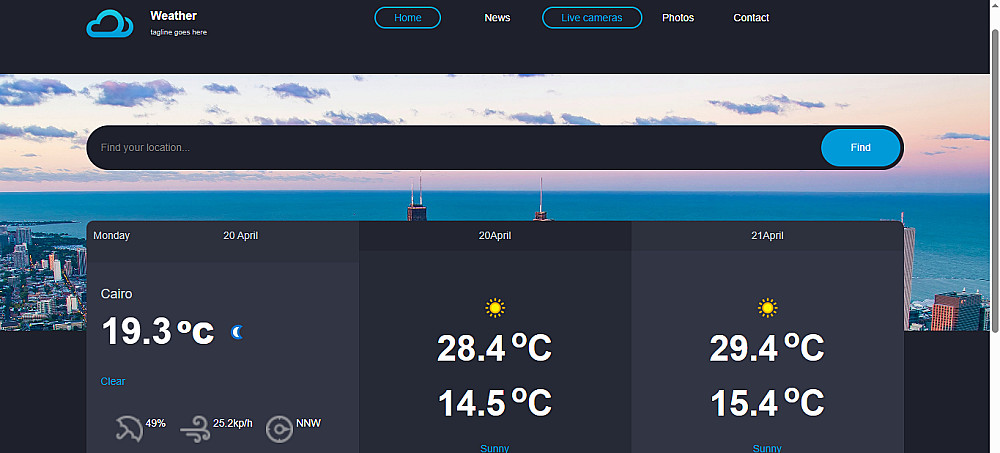The height and width of the screenshot is (453, 1000).
Task: Click Sunny label under 15.4°C
Action: 767,449
